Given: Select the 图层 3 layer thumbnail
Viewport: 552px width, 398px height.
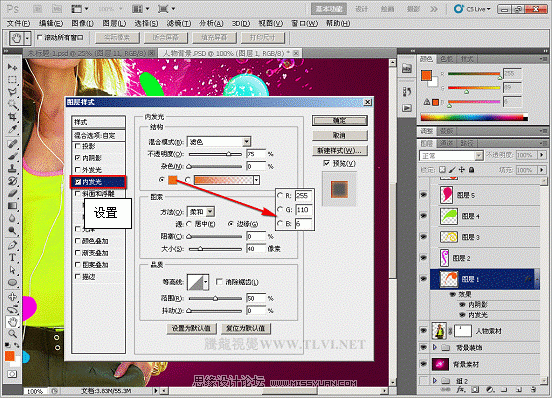Looking at the screenshot, I should 449,237.
